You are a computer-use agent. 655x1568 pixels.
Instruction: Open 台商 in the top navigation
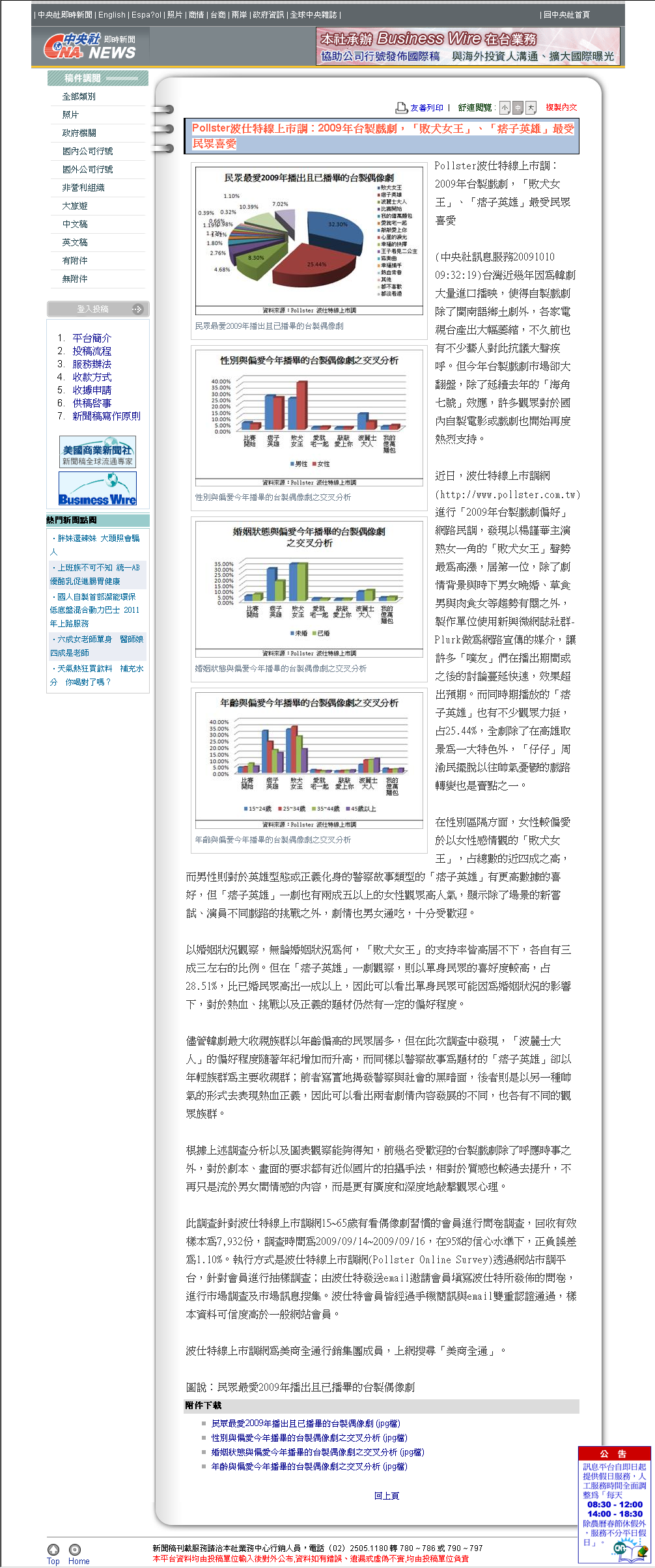tap(217, 15)
